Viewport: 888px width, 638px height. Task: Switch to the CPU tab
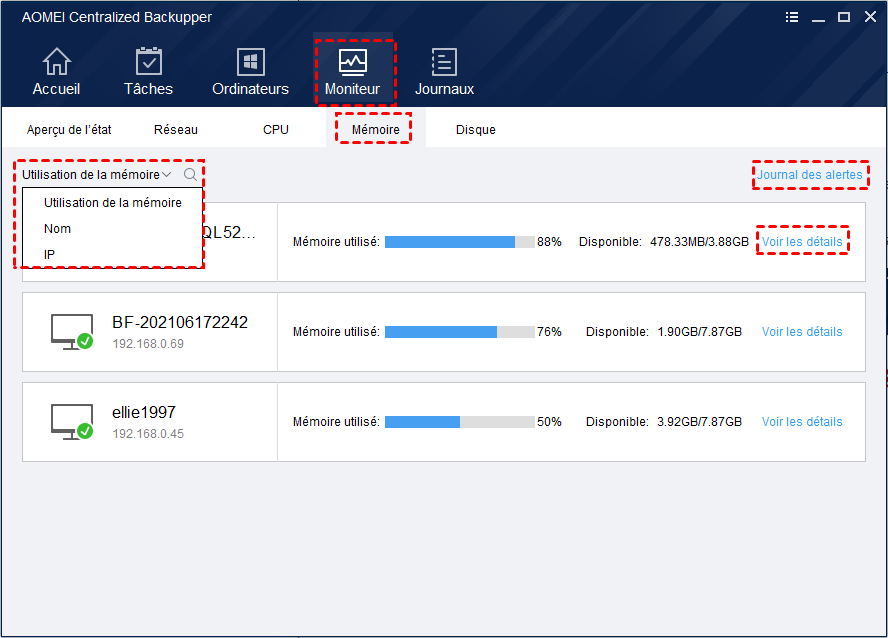276,130
